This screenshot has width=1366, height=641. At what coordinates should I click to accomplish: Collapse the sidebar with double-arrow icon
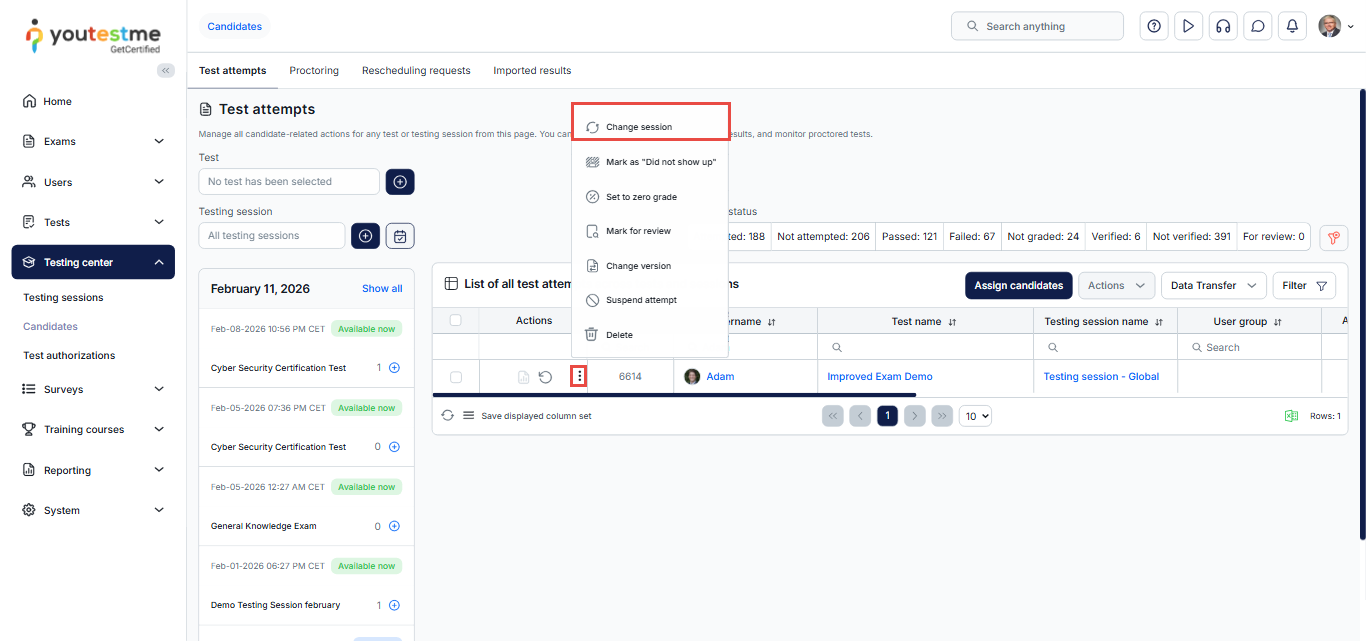coord(166,70)
